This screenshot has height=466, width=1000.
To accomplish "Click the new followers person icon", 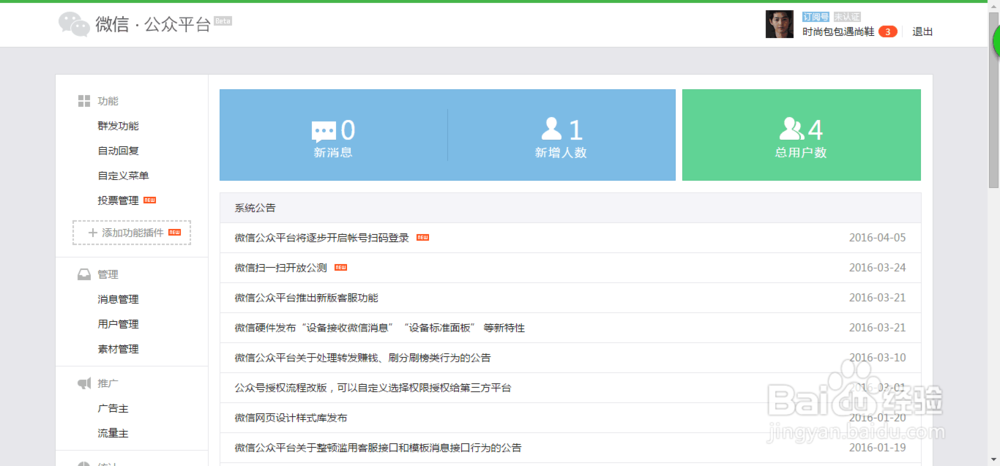I will [552, 129].
